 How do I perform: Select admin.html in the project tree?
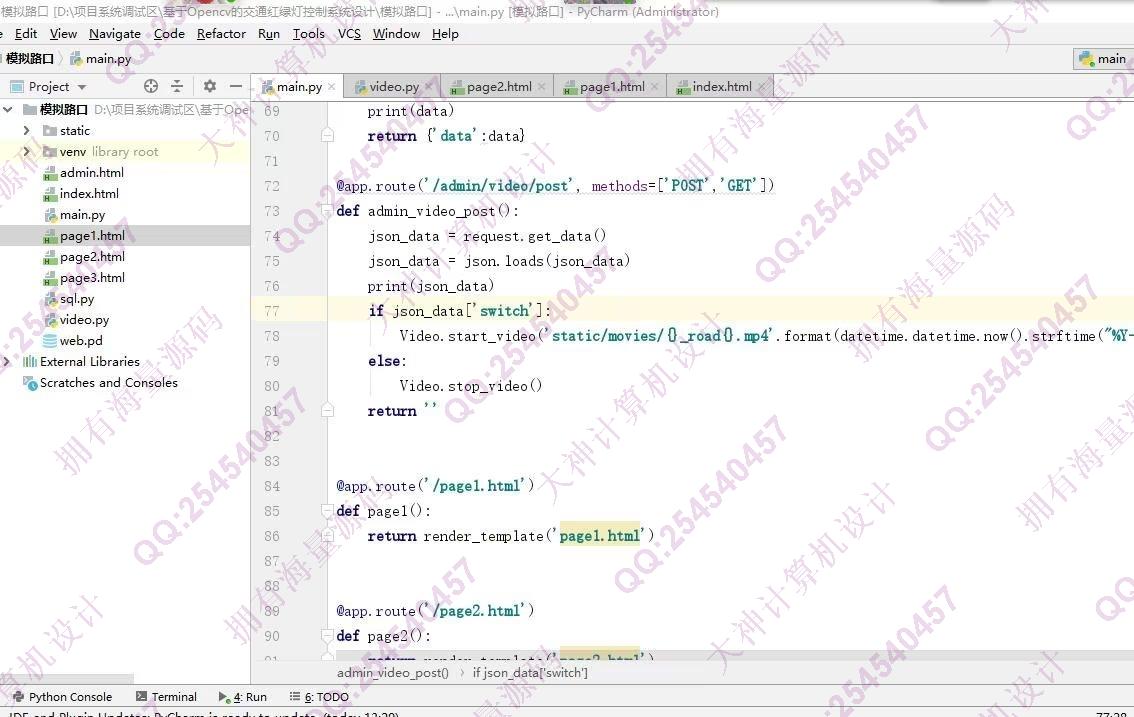[x=91, y=172]
